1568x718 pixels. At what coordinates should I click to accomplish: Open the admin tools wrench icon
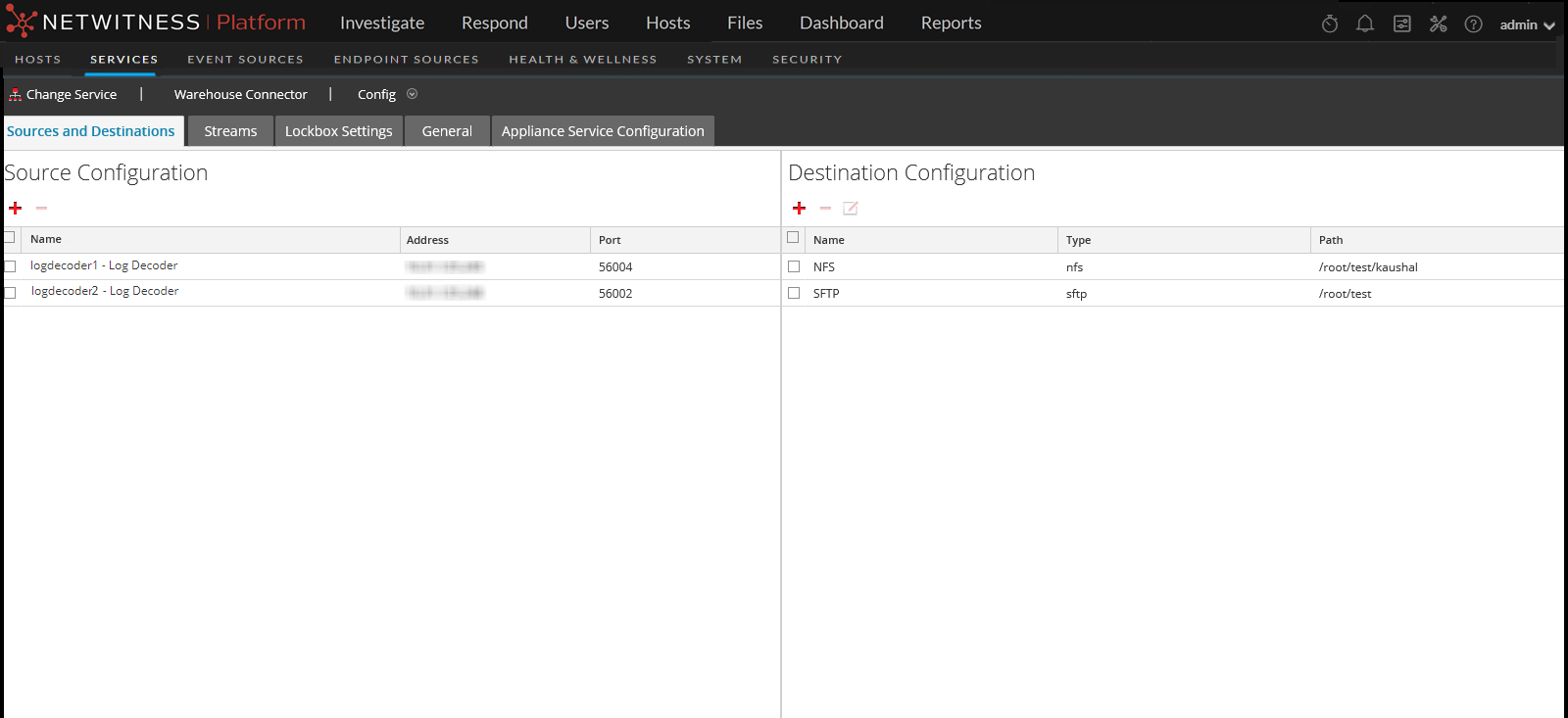[x=1438, y=24]
